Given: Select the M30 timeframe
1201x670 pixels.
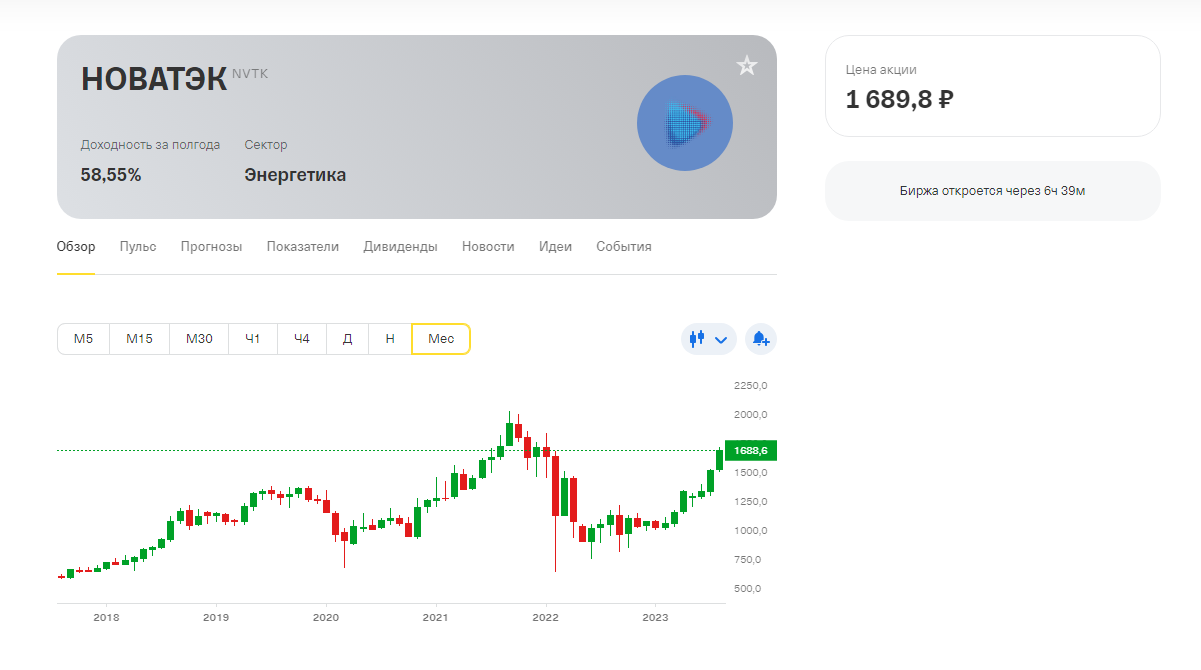Looking at the screenshot, I should [199, 339].
